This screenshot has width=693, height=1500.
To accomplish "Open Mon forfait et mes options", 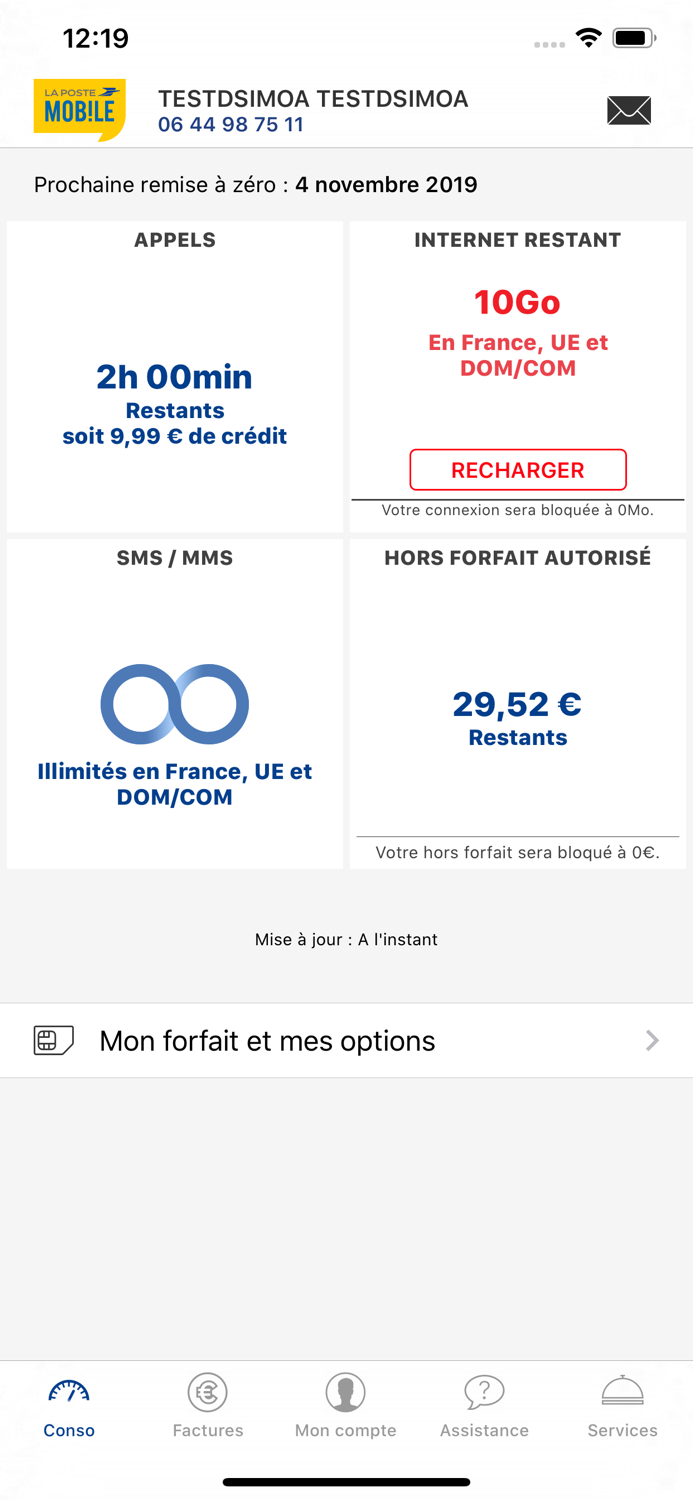I will (266, 1040).
